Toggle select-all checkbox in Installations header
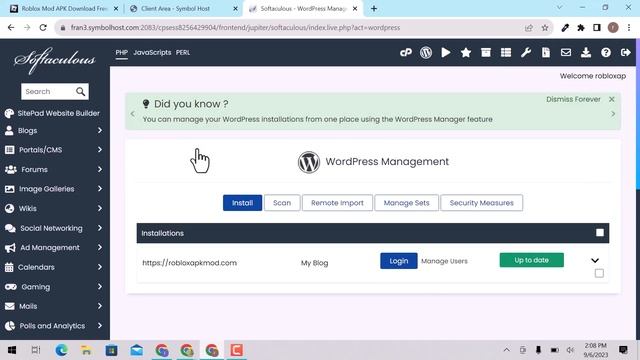Screen dimensions: 640x360 pos(600,233)
